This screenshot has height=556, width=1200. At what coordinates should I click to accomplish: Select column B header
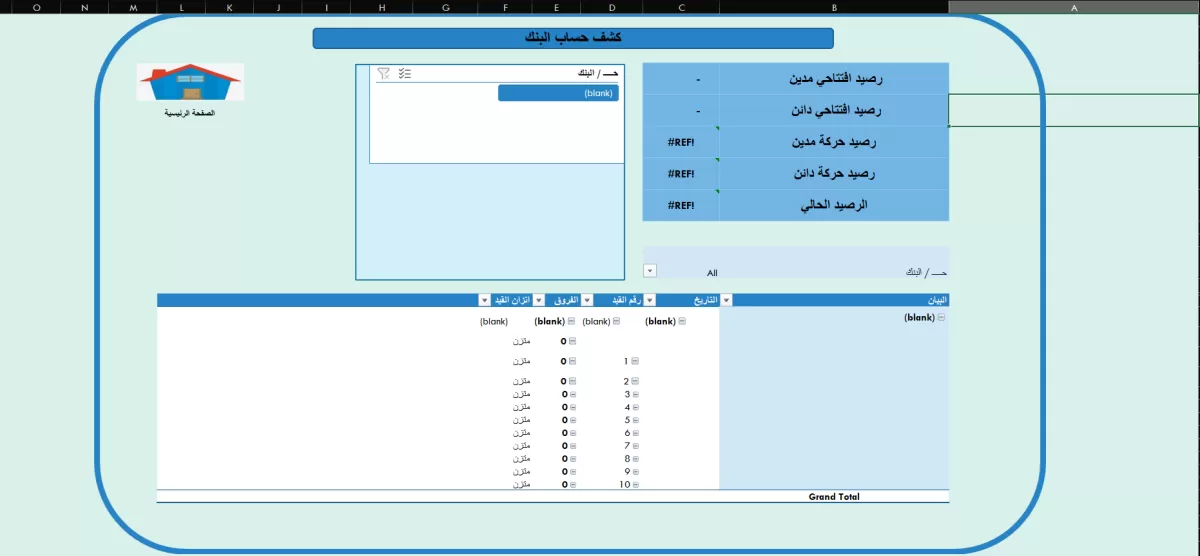834,7
